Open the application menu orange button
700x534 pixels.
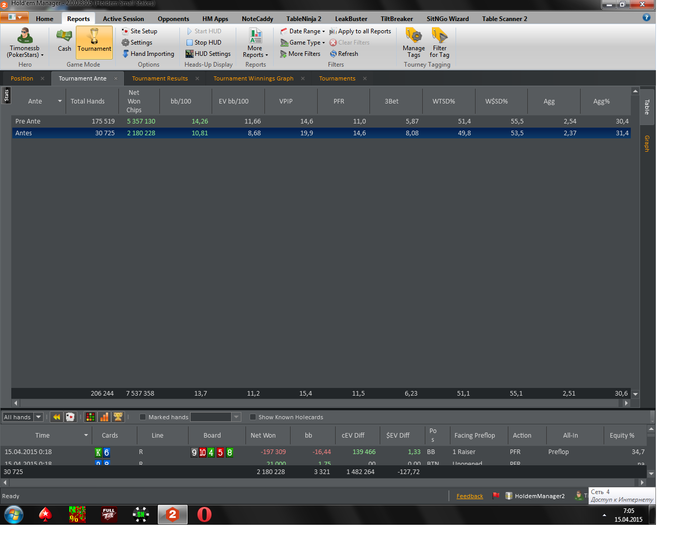pyautogui.click(x=14, y=17)
